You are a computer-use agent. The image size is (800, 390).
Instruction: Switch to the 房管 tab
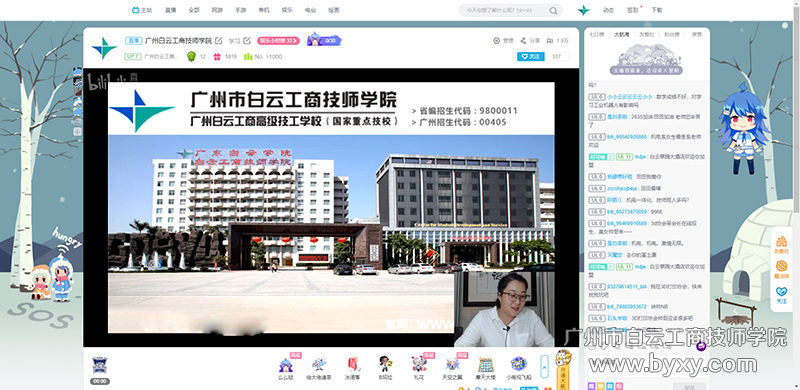[696, 35]
